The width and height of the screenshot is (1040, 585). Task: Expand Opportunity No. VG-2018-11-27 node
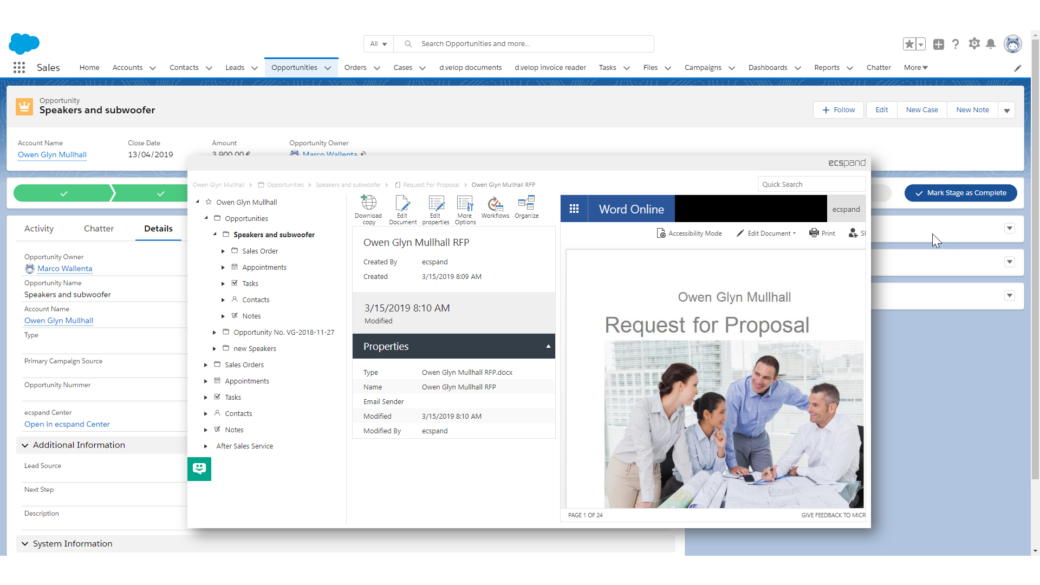214,332
